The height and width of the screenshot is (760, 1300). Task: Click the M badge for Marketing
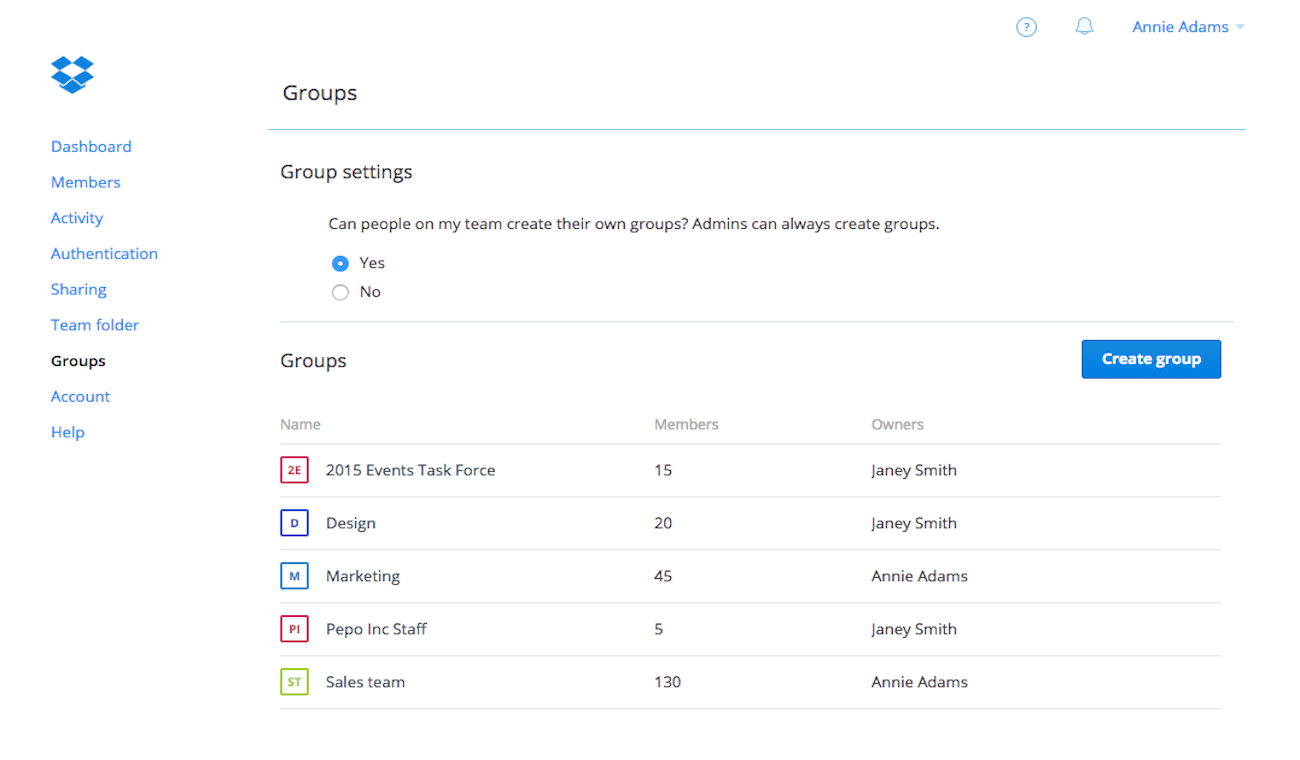pyautogui.click(x=294, y=576)
